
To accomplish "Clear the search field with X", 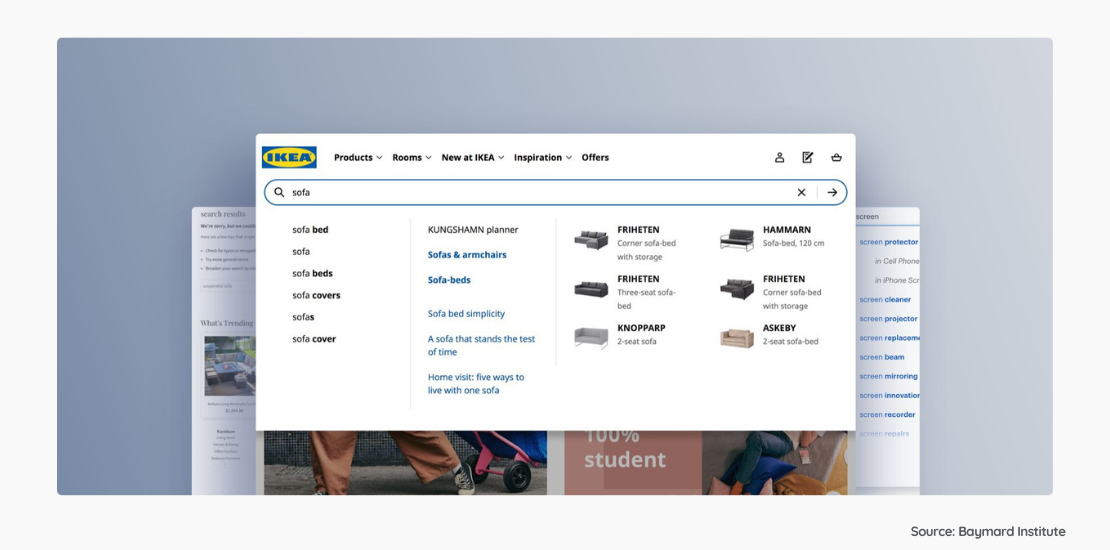I will click(801, 192).
